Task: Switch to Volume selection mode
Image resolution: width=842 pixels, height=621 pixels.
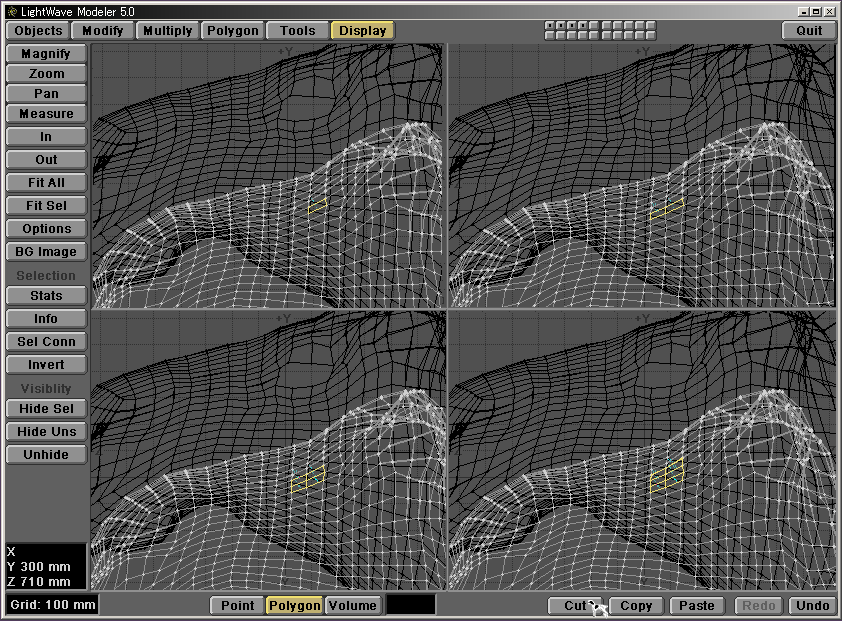Action: (352, 605)
